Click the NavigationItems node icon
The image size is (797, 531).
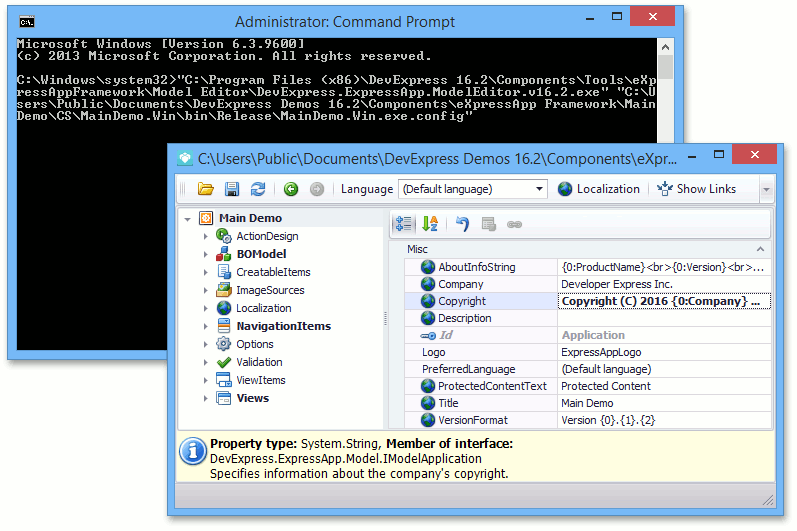point(224,326)
